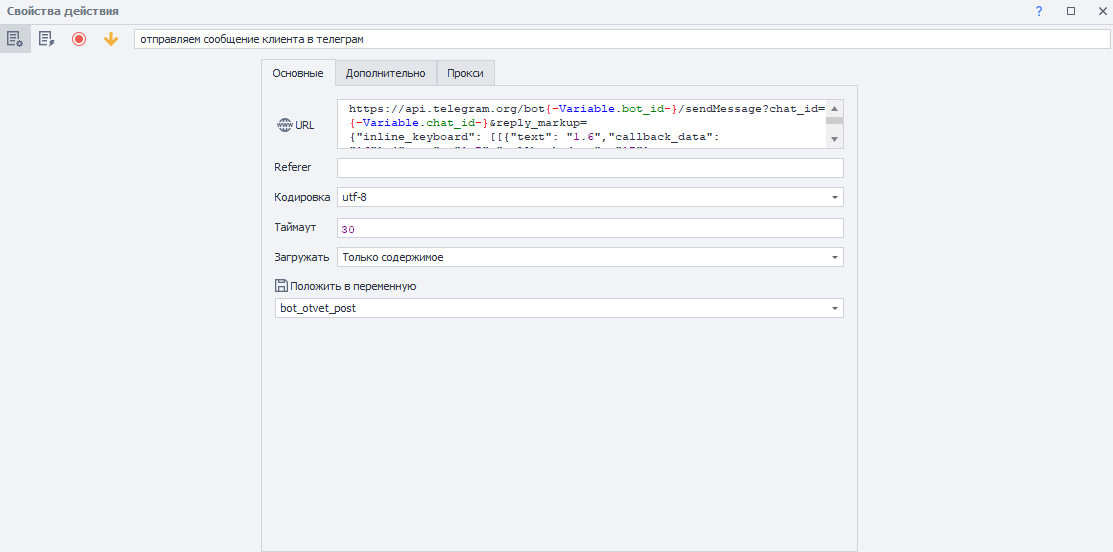Click the floppy disk save-to-variable icon
The image size is (1113, 552).
point(281,286)
